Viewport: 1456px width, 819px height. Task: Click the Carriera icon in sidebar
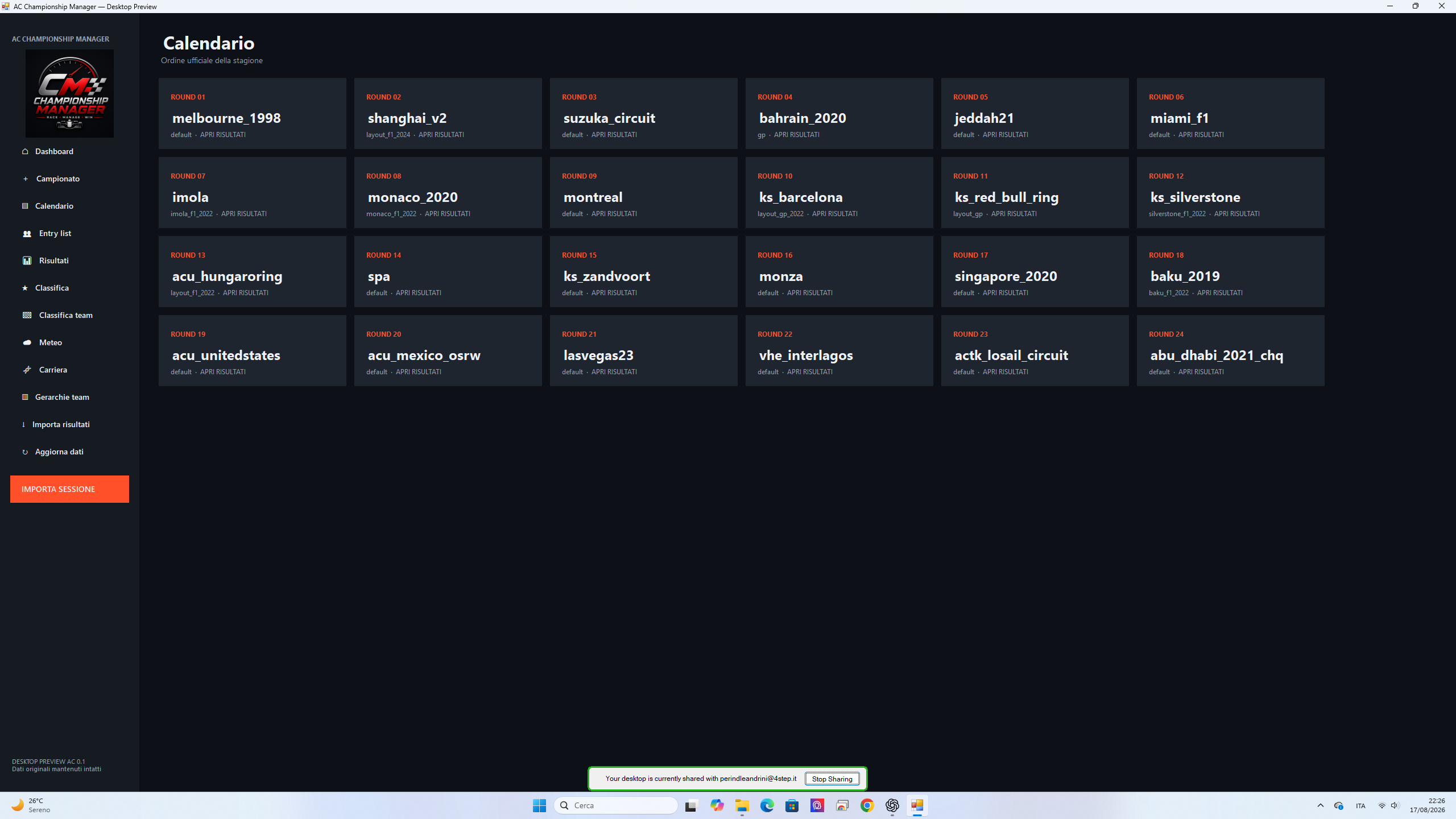click(27, 370)
